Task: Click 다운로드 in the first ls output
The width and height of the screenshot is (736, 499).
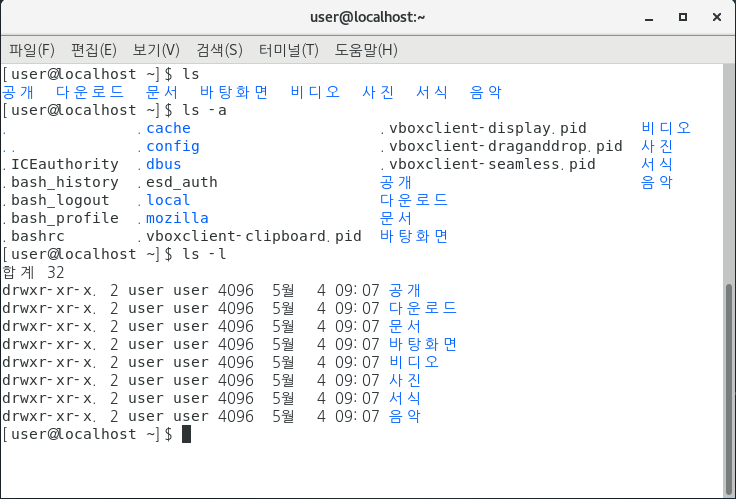Action: (90, 92)
